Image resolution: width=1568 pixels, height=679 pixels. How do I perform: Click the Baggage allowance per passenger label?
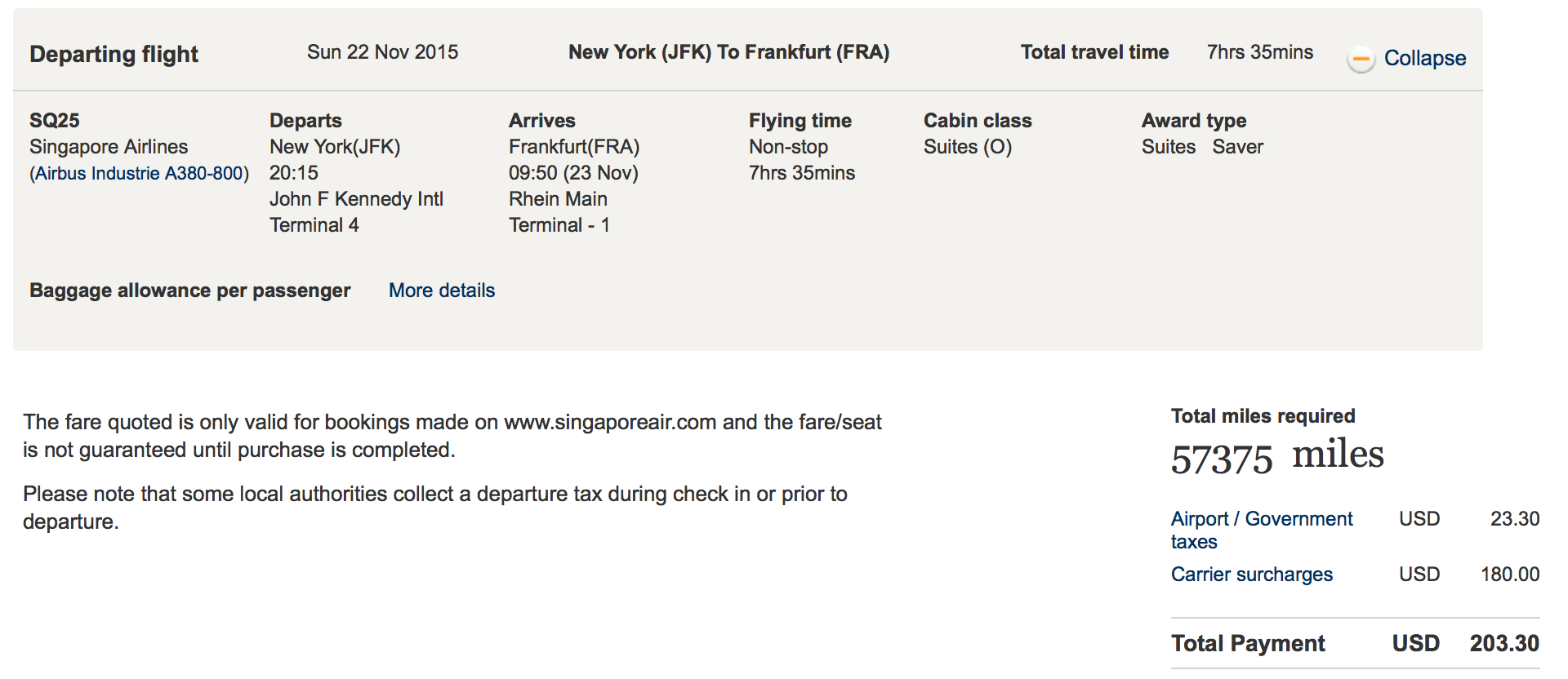[x=190, y=291]
